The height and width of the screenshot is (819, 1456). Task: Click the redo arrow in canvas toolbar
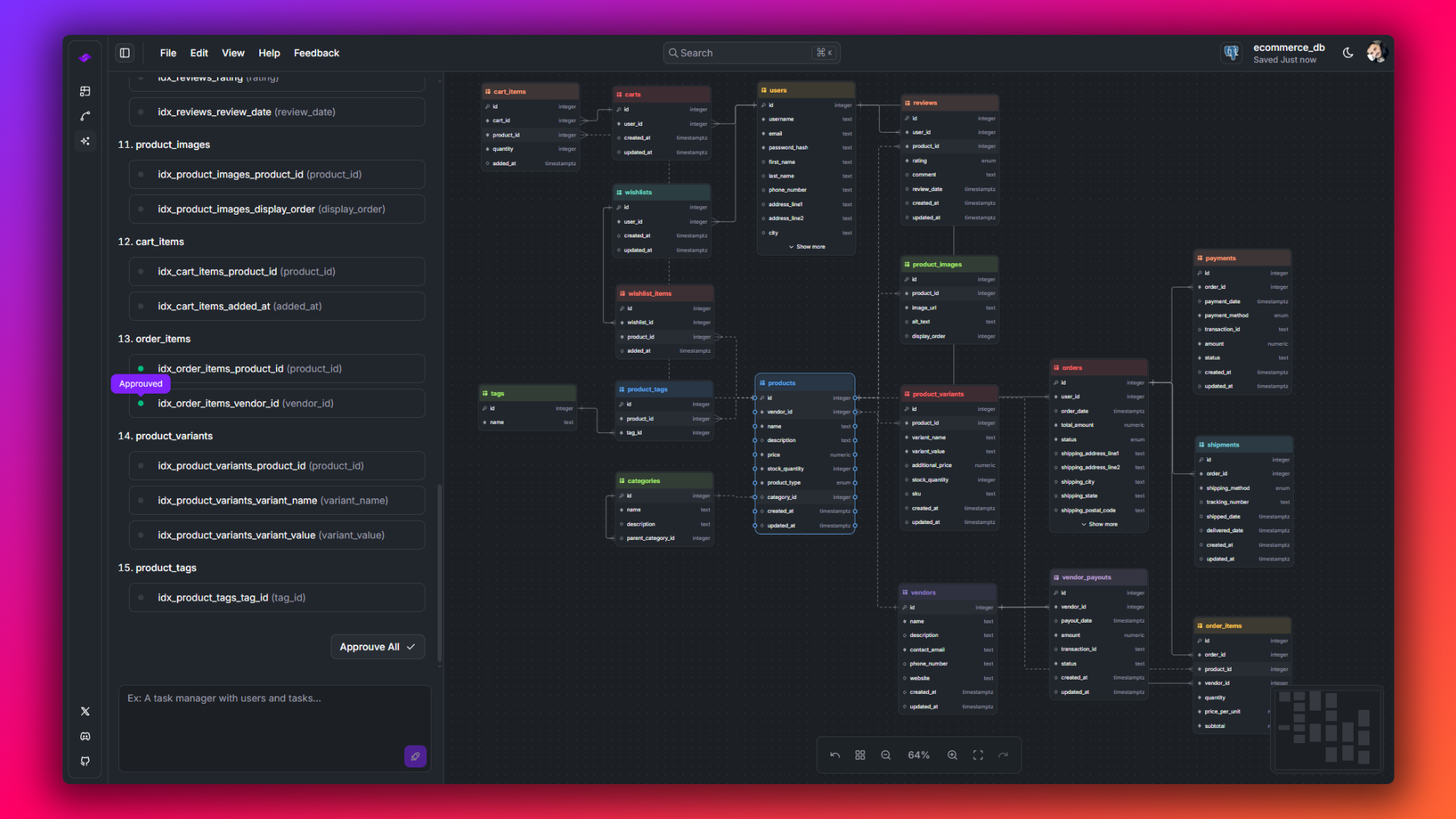pos(1004,755)
